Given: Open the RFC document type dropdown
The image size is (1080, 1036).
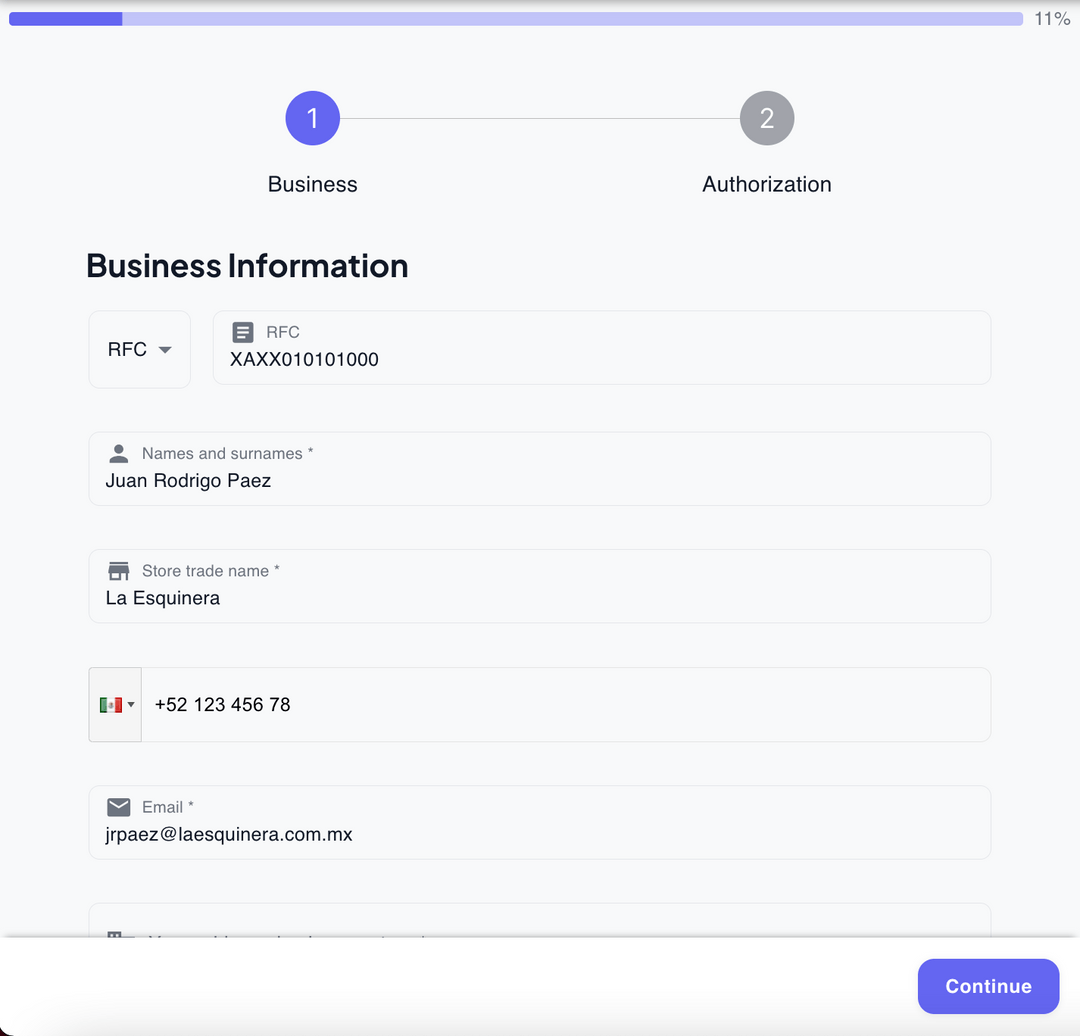Looking at the screenshot, I should click(x=139, y=349).
